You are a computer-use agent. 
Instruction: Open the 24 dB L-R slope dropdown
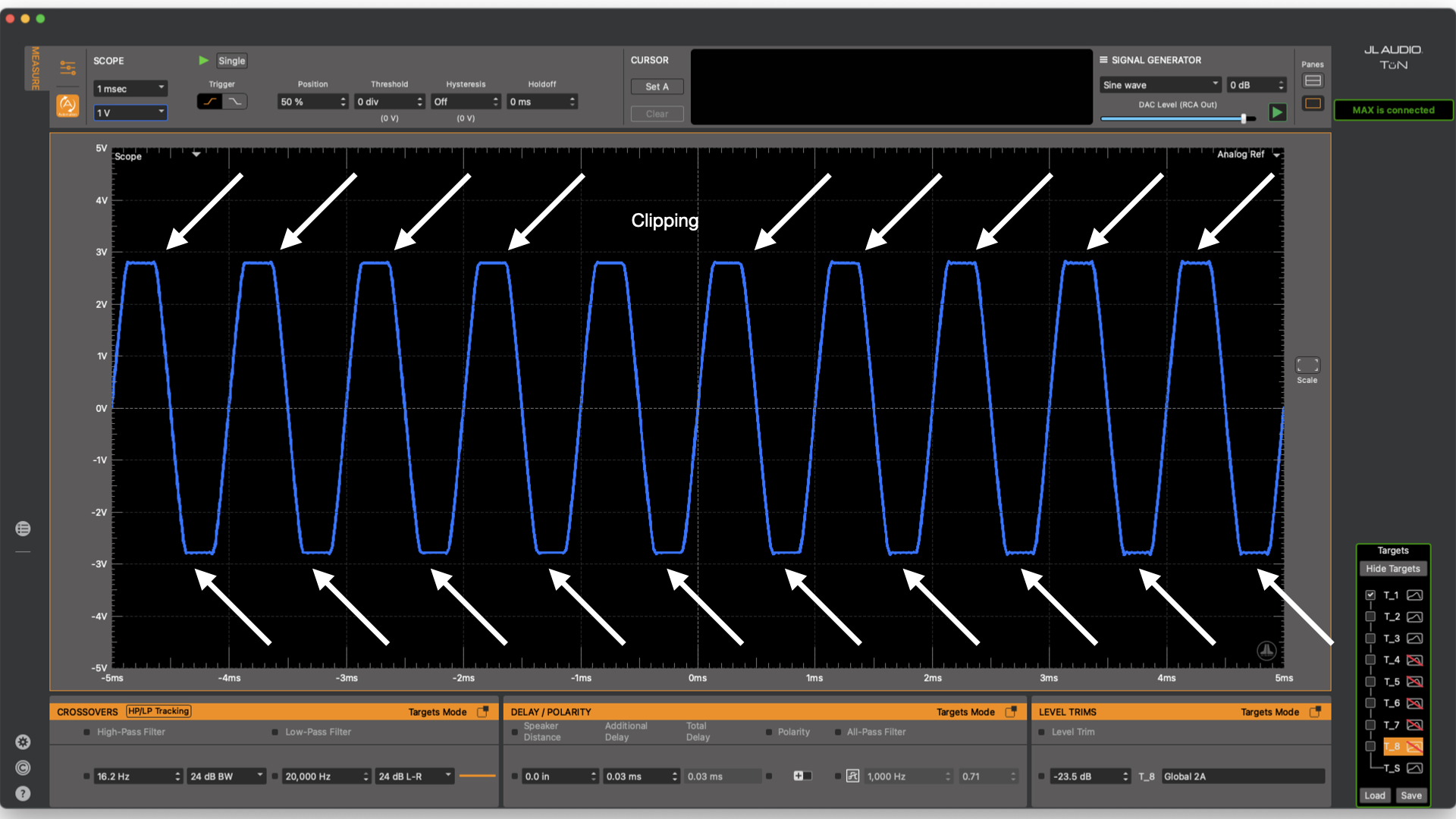point(415,777)
